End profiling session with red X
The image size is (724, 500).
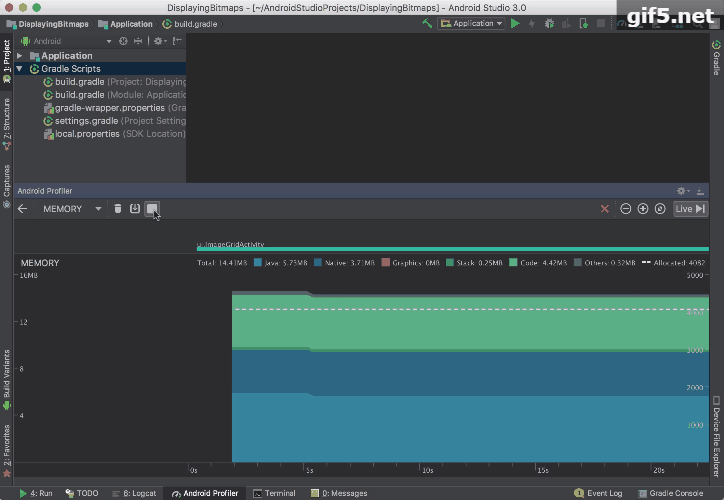point(604,209)
